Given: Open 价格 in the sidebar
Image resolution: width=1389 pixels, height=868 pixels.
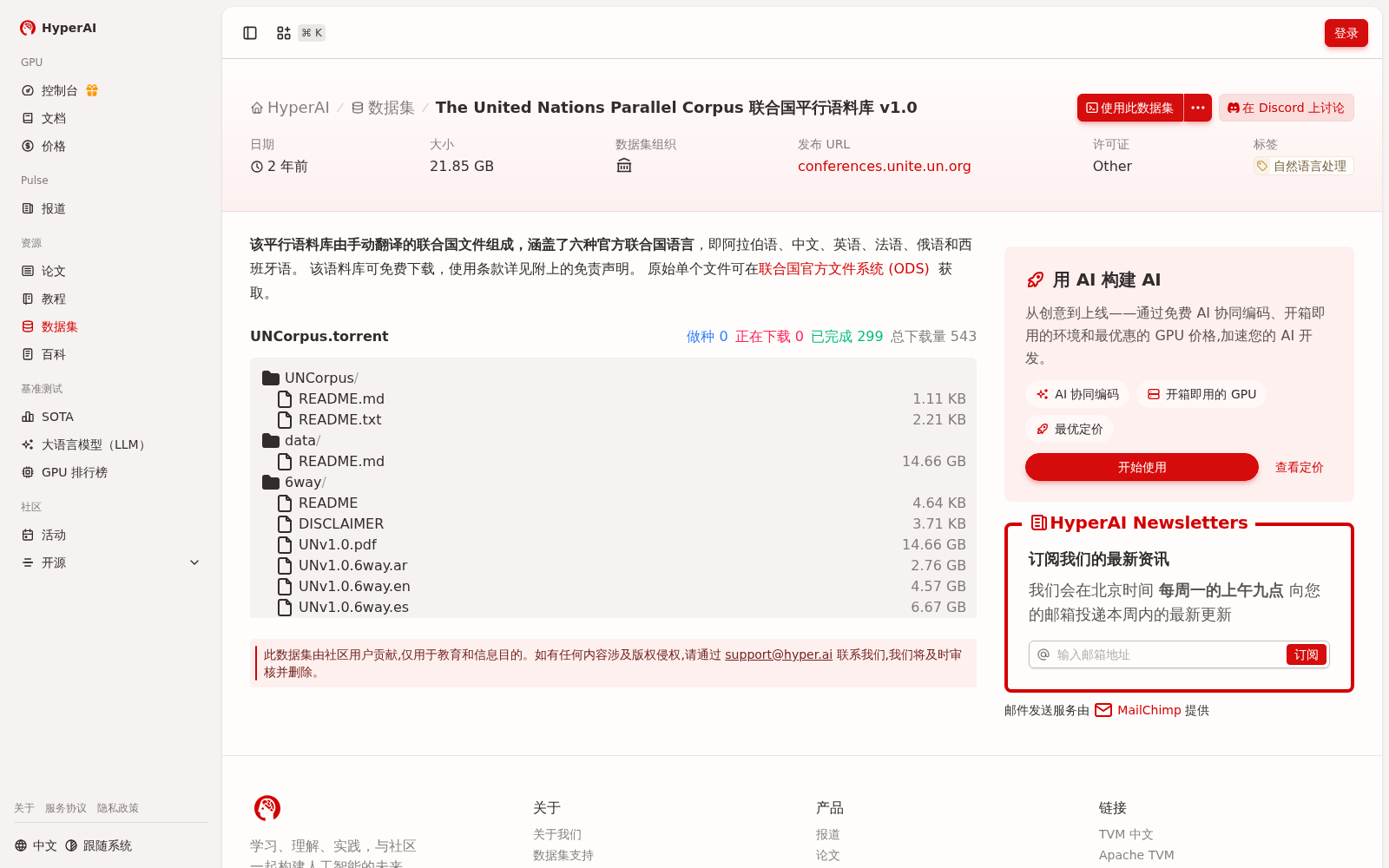Looking at the screenshot, I should point(111,146).
